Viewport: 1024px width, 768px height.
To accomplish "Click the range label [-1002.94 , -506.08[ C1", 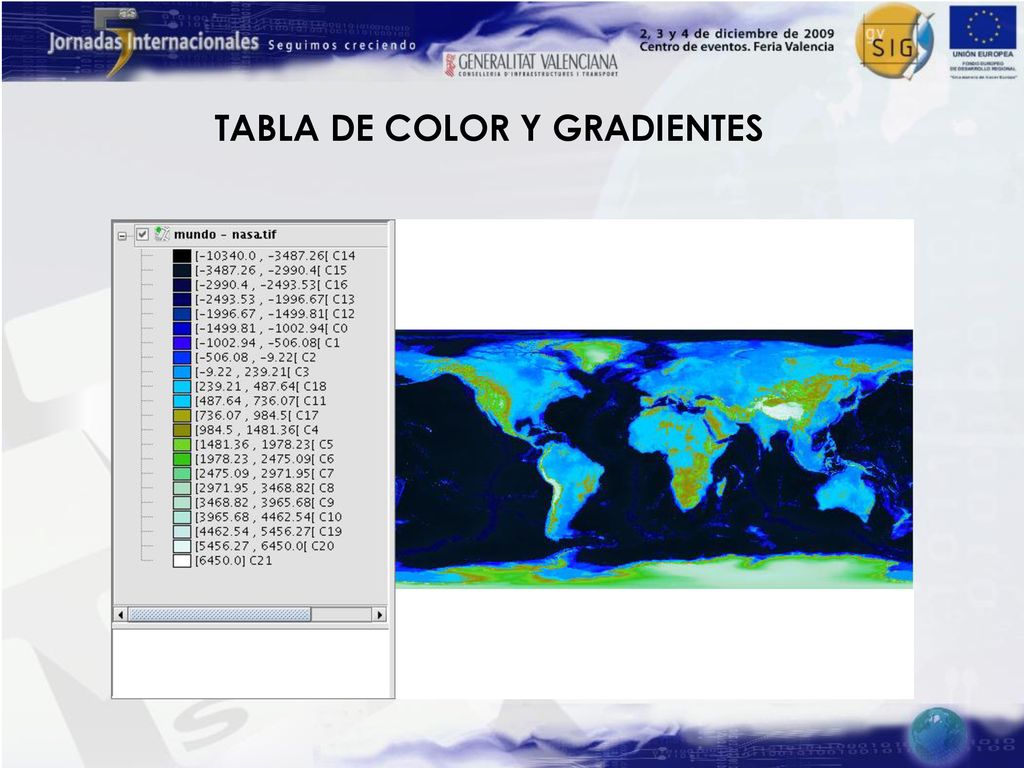I will click(x=268, y=343).
